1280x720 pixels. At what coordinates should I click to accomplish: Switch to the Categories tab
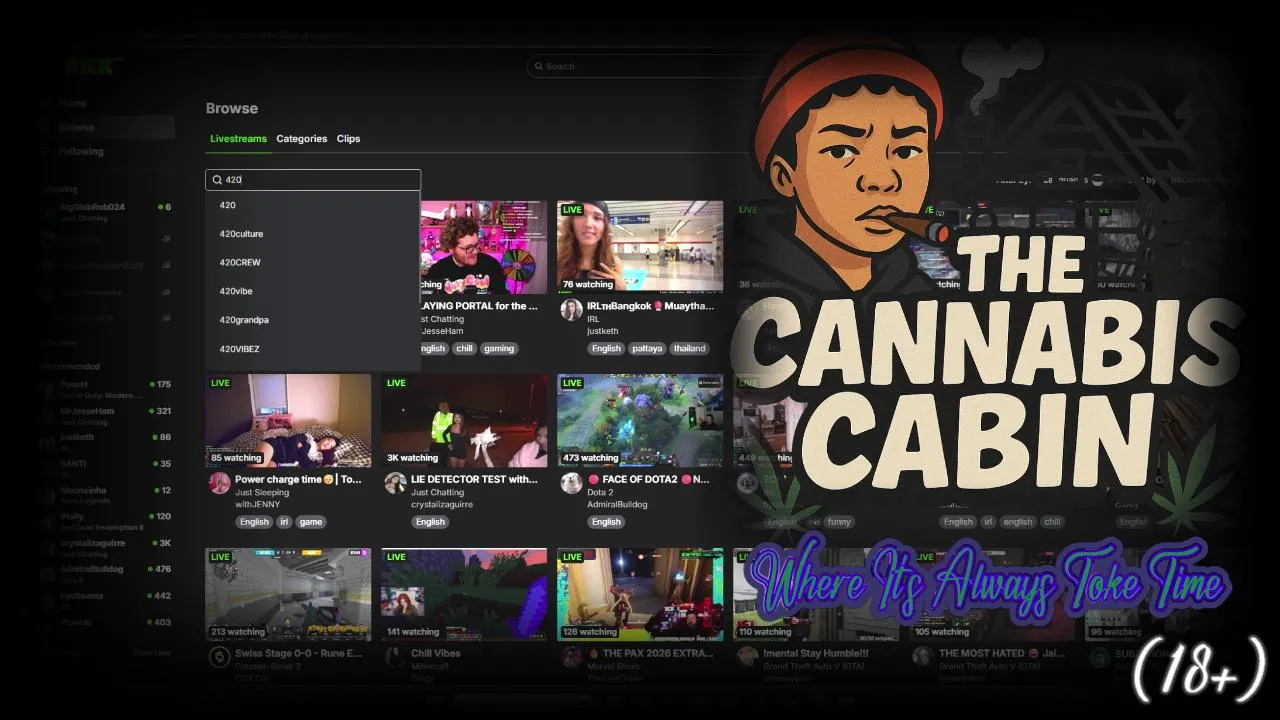302,139
